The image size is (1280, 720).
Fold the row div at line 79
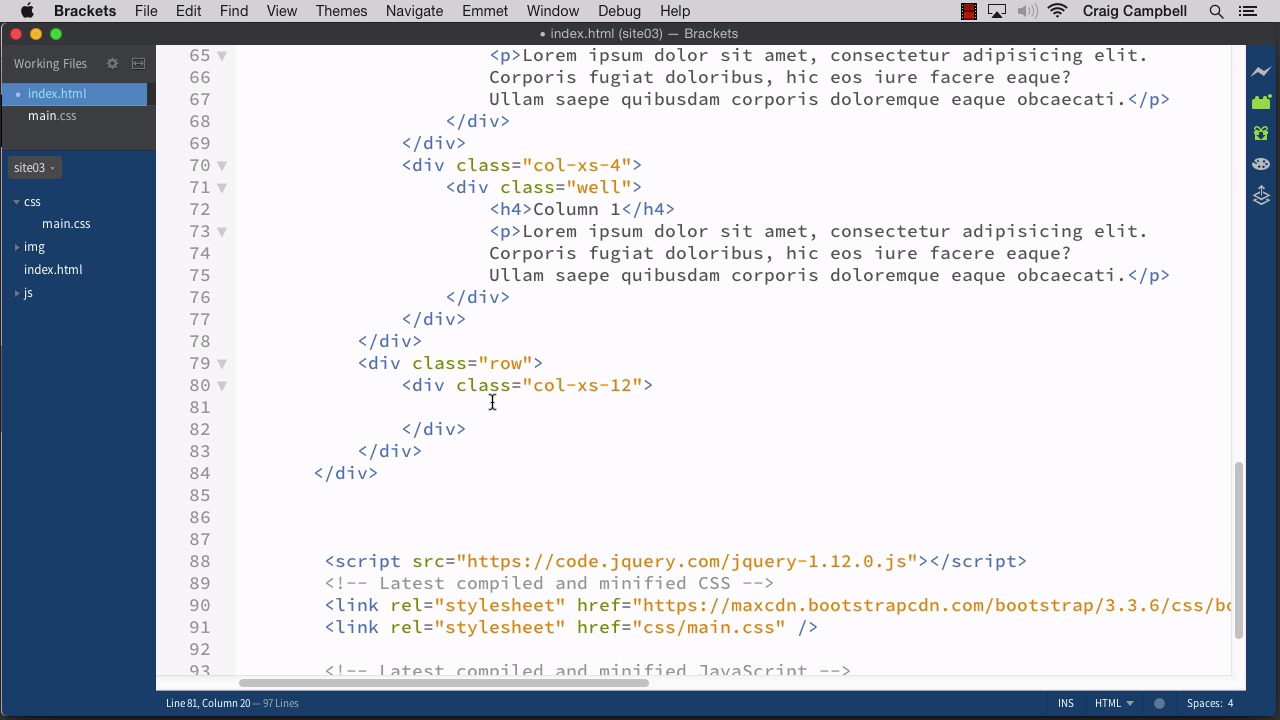tap(222, 364)
